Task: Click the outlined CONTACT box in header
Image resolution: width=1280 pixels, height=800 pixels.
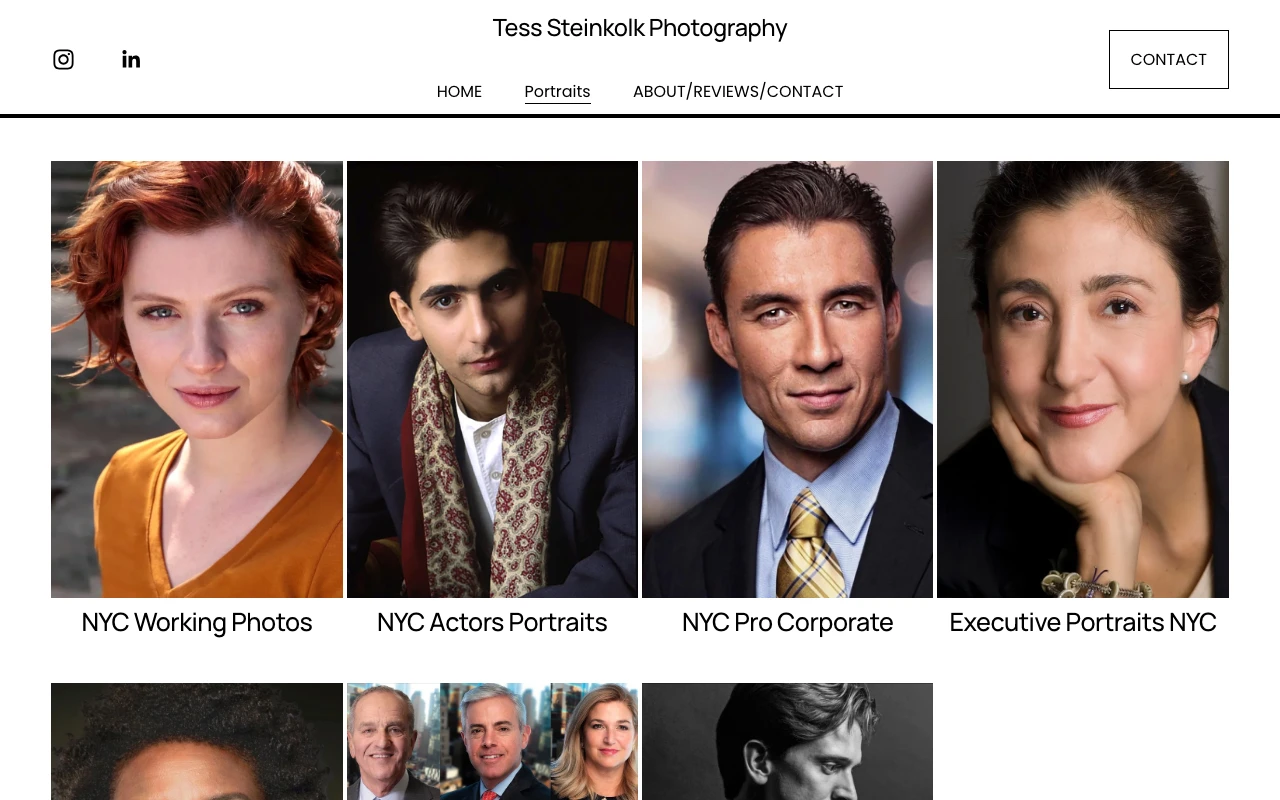Action: (1168, 59)
